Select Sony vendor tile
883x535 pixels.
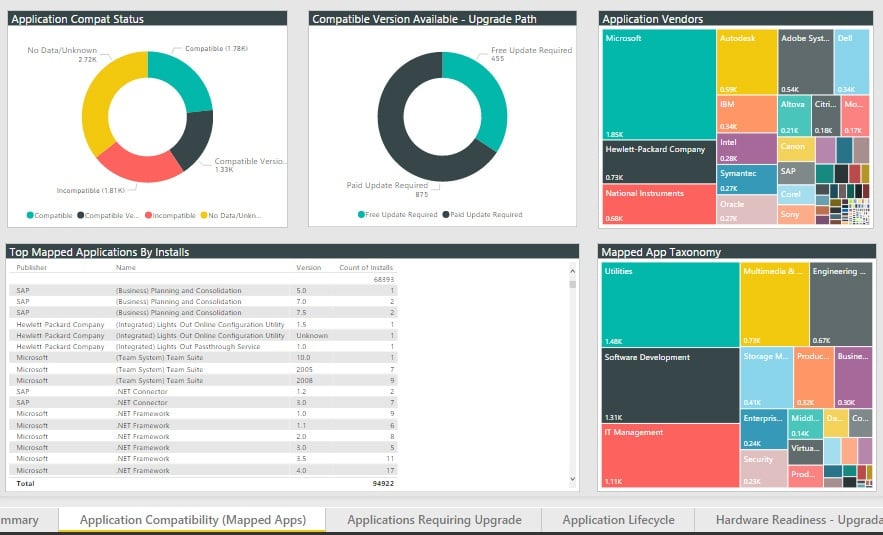click(796, 215)
